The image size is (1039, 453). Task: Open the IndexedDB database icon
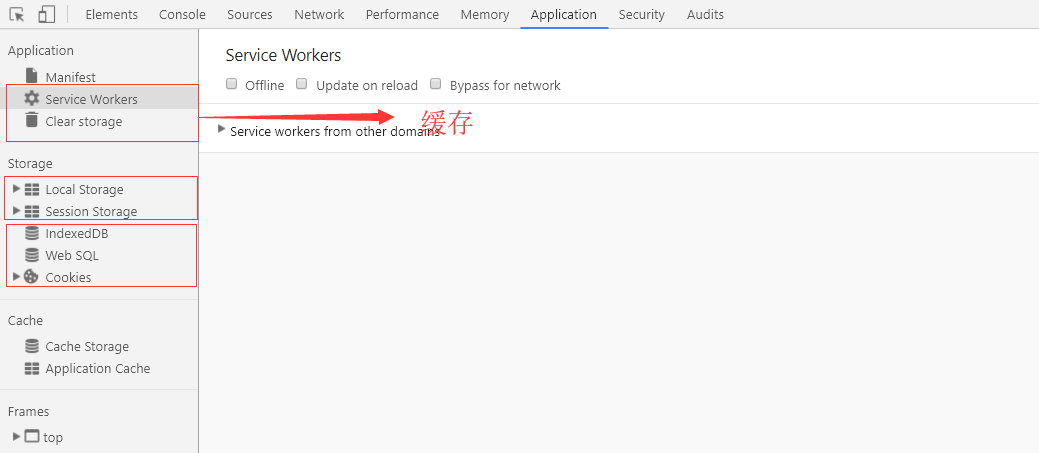click(x=31, y=233)
